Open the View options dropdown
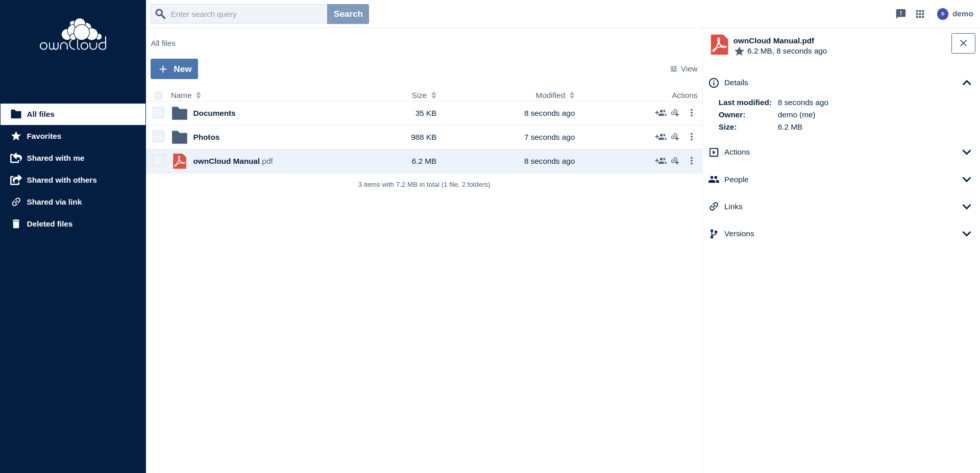This screenshot has height=473, width=980. [x=684, y=69]
